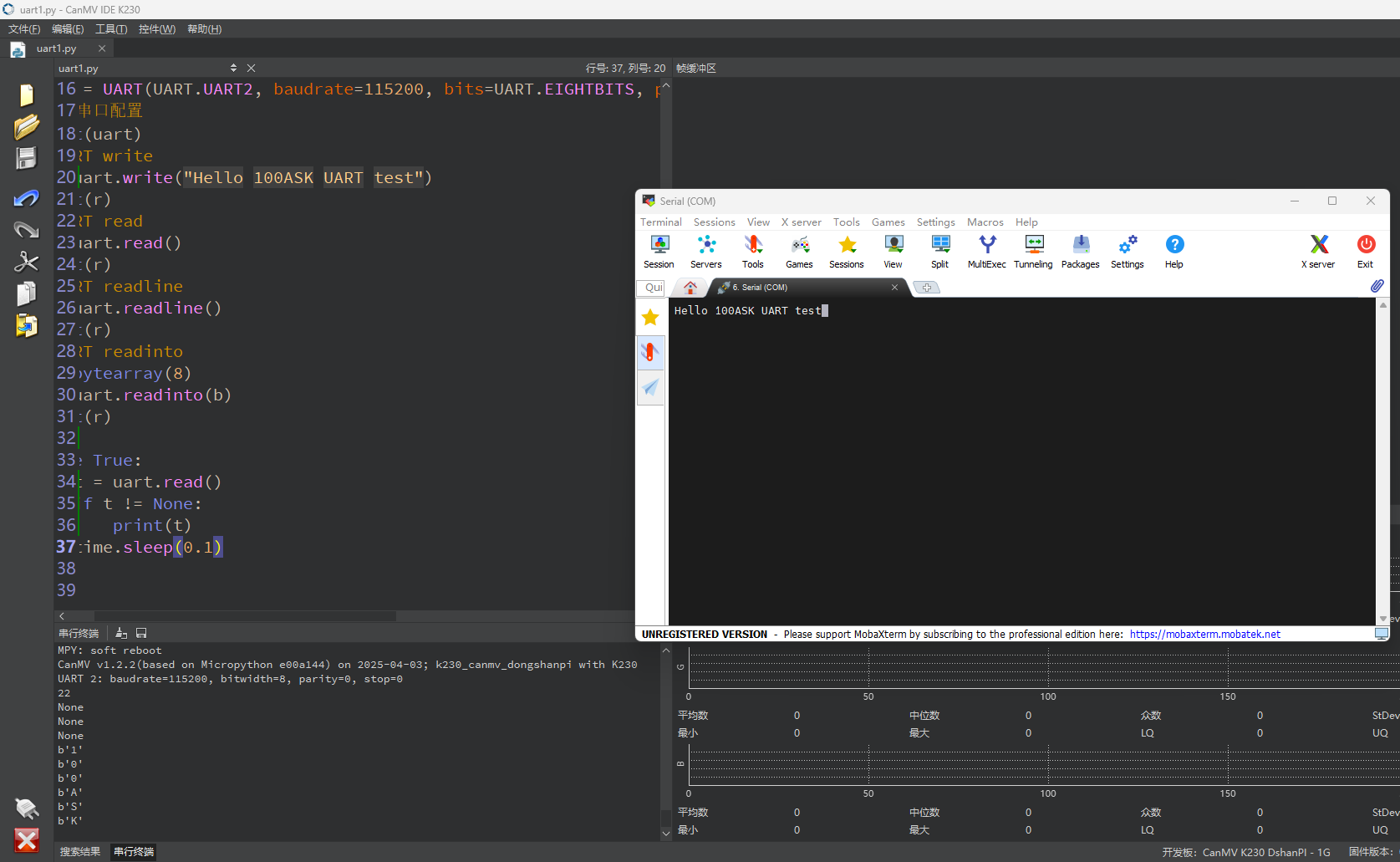Click the new tab plus button
The image size is (1400, 862).
tap(927, 288)
